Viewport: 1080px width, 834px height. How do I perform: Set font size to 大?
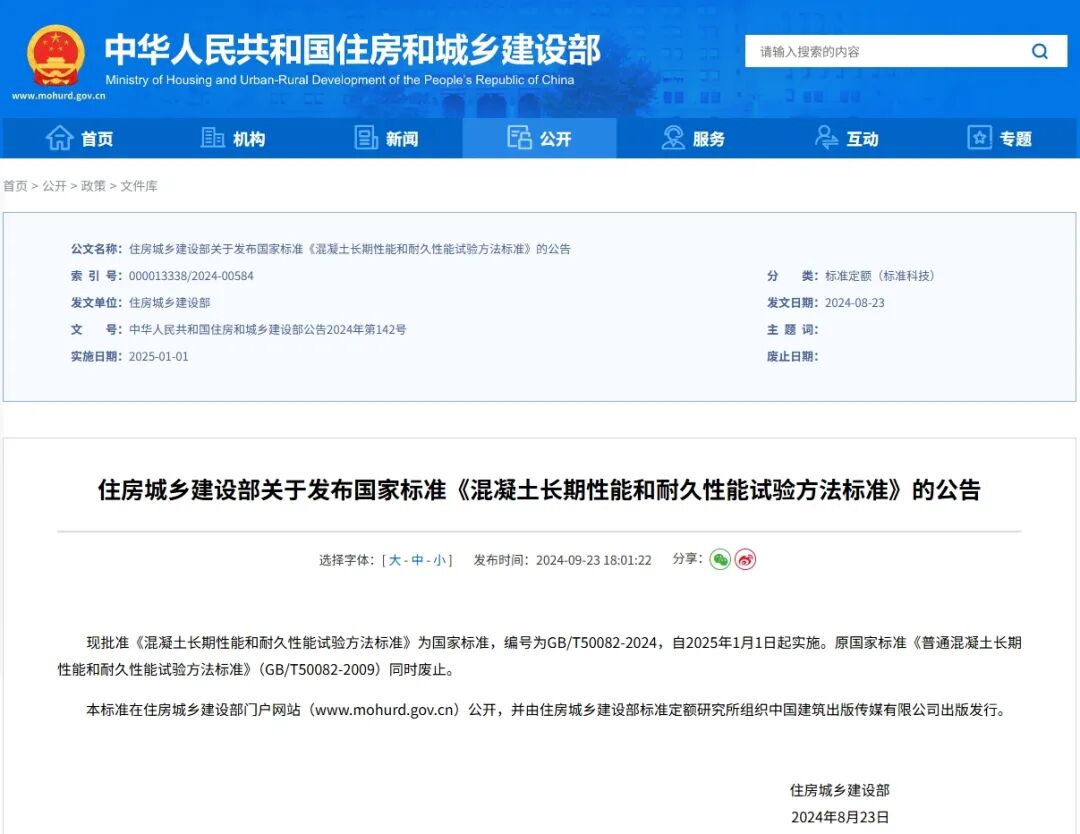click(395, 560)
